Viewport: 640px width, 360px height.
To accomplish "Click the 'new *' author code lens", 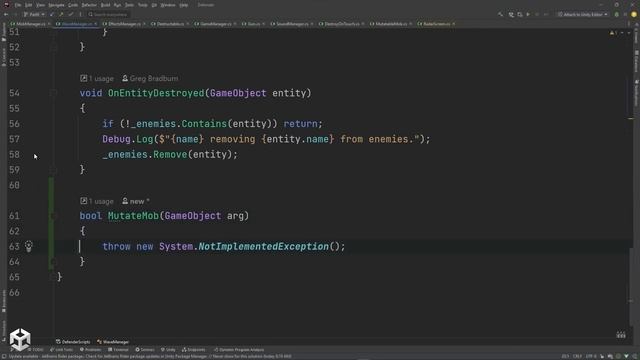I will pyautogui.click(x=140, y=201).
